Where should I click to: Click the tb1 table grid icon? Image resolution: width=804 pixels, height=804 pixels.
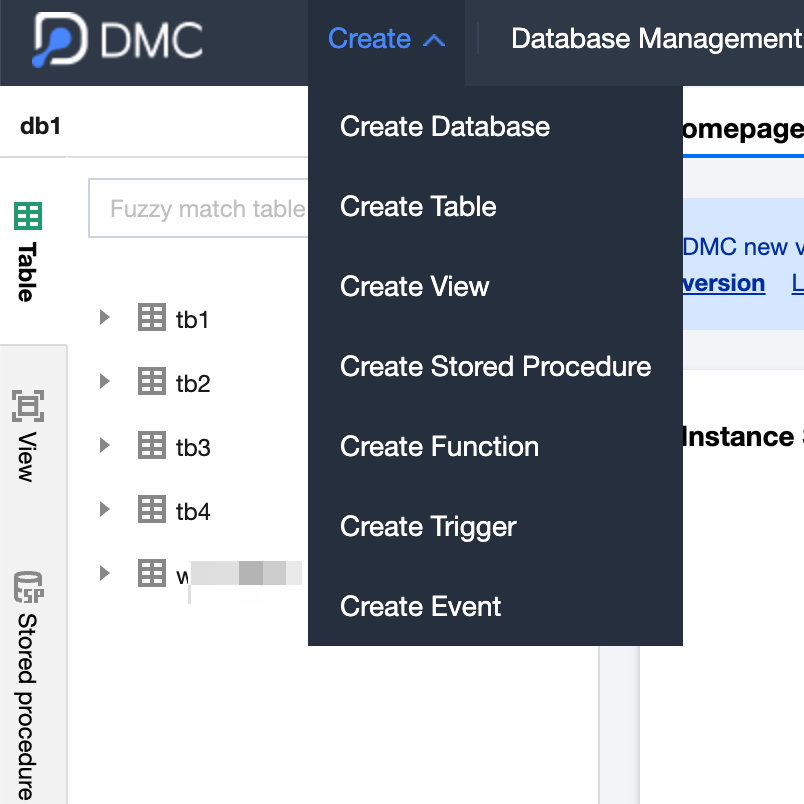click(151, 319)
